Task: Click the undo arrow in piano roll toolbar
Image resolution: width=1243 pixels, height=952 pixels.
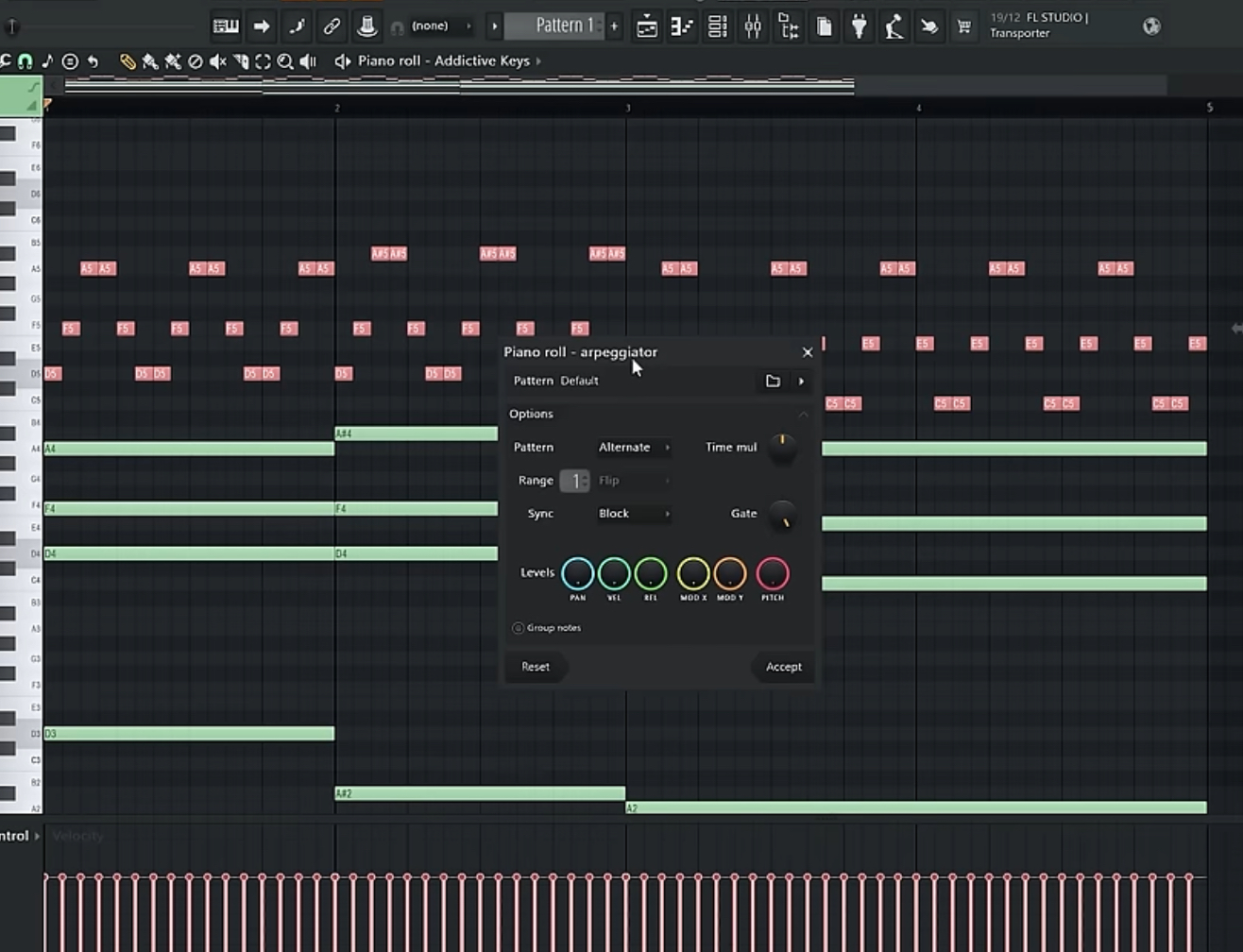Action: click(x=93, y=61)
